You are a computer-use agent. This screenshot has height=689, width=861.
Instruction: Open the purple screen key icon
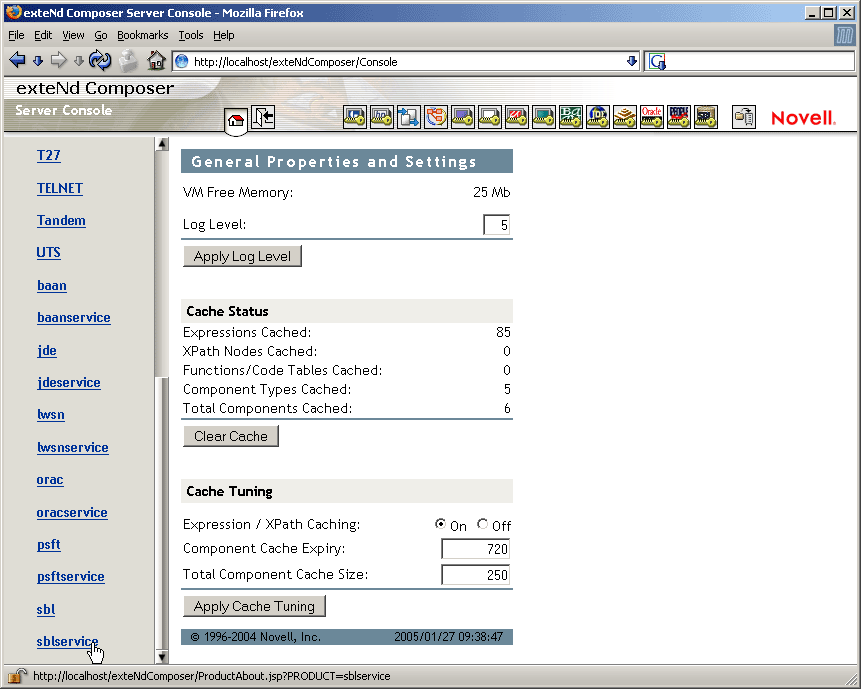point(462,117)
